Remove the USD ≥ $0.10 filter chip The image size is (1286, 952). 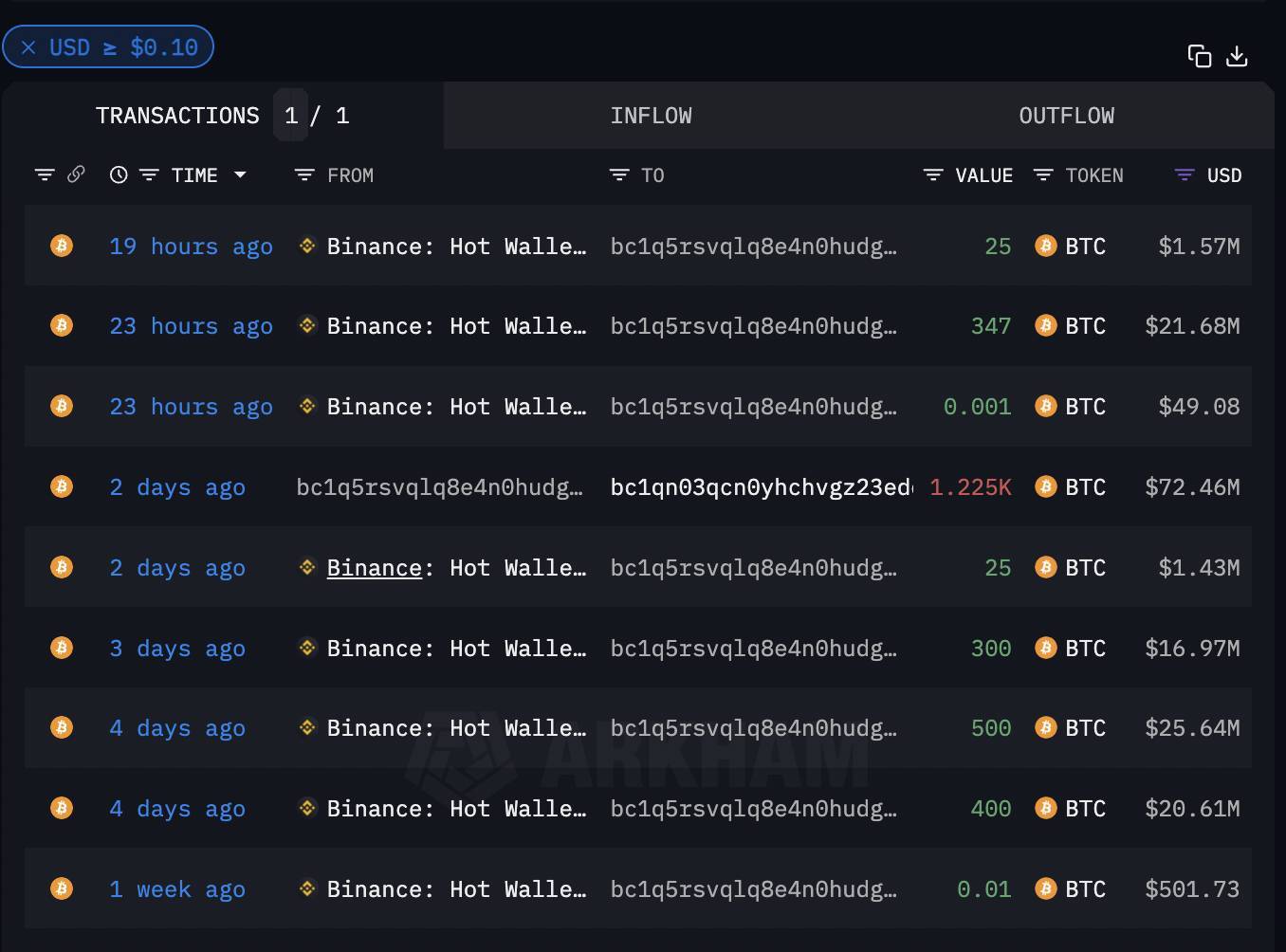pyautogui.click(x=28, y=47)
